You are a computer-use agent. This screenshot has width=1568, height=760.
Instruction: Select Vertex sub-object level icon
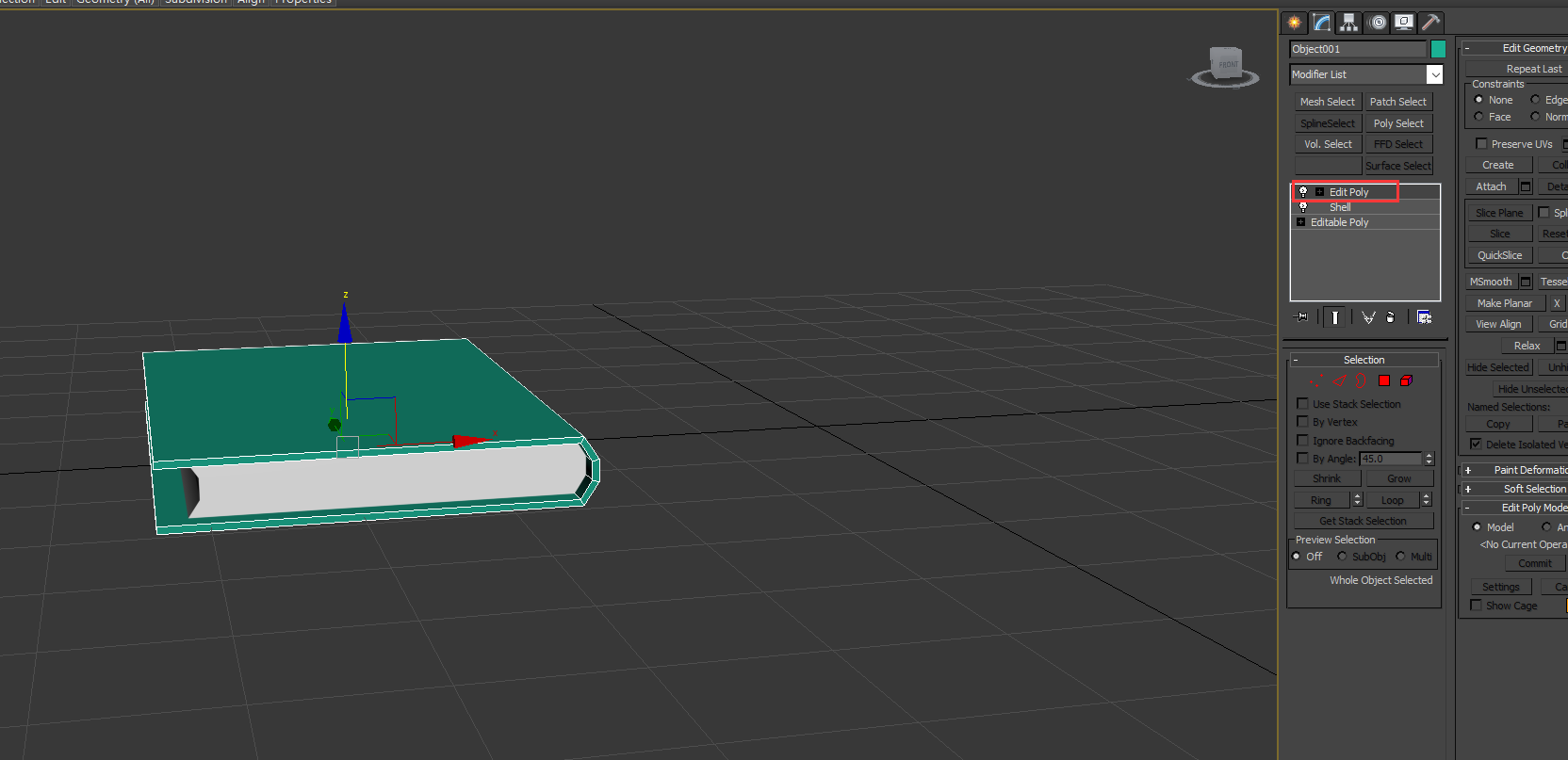point(1315,380)
